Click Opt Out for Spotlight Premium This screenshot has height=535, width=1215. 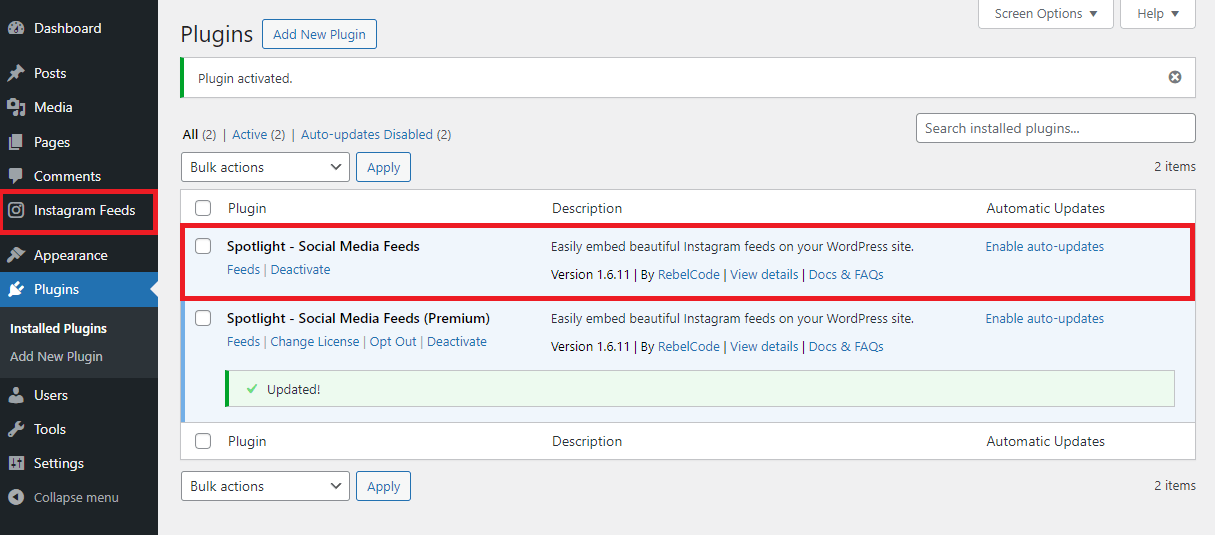[393, 342]
